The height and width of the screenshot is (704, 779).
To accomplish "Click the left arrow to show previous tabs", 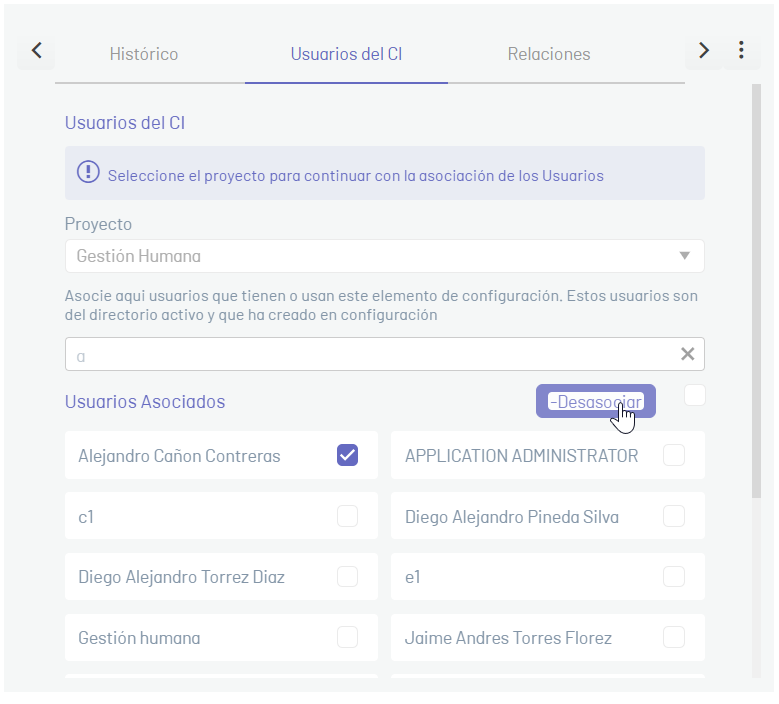I will click(36, 51).
